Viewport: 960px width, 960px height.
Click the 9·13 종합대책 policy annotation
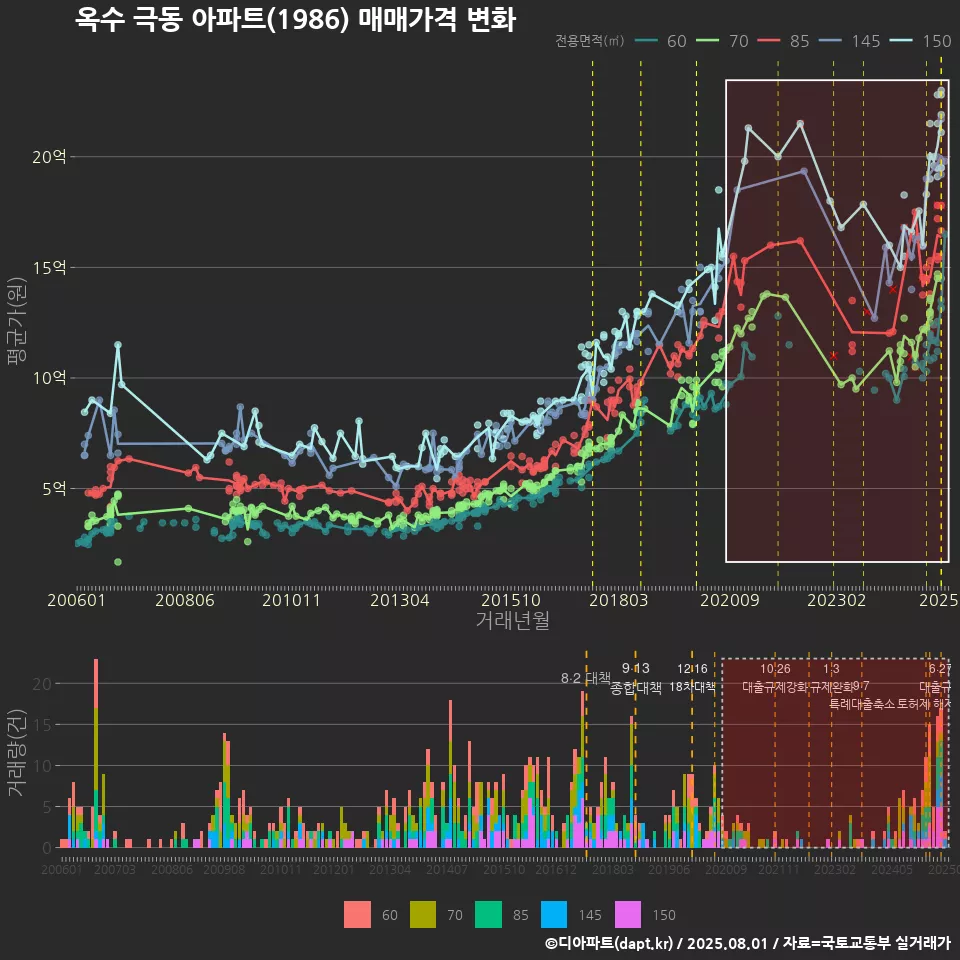click(636, 678)
